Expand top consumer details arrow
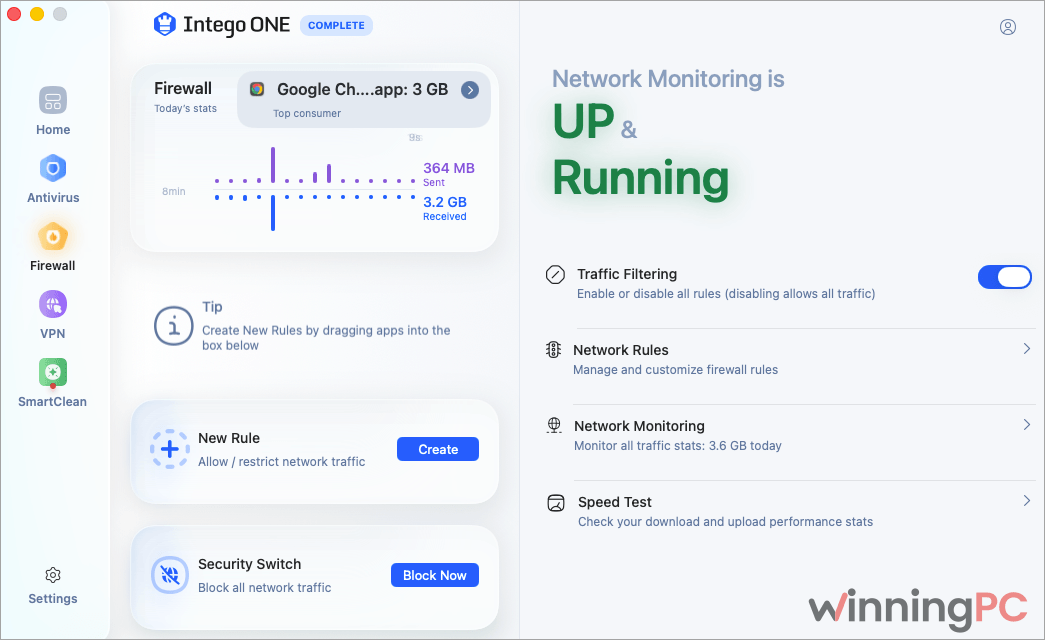This screenshot has width=1045, height=640. pos(470,90)
